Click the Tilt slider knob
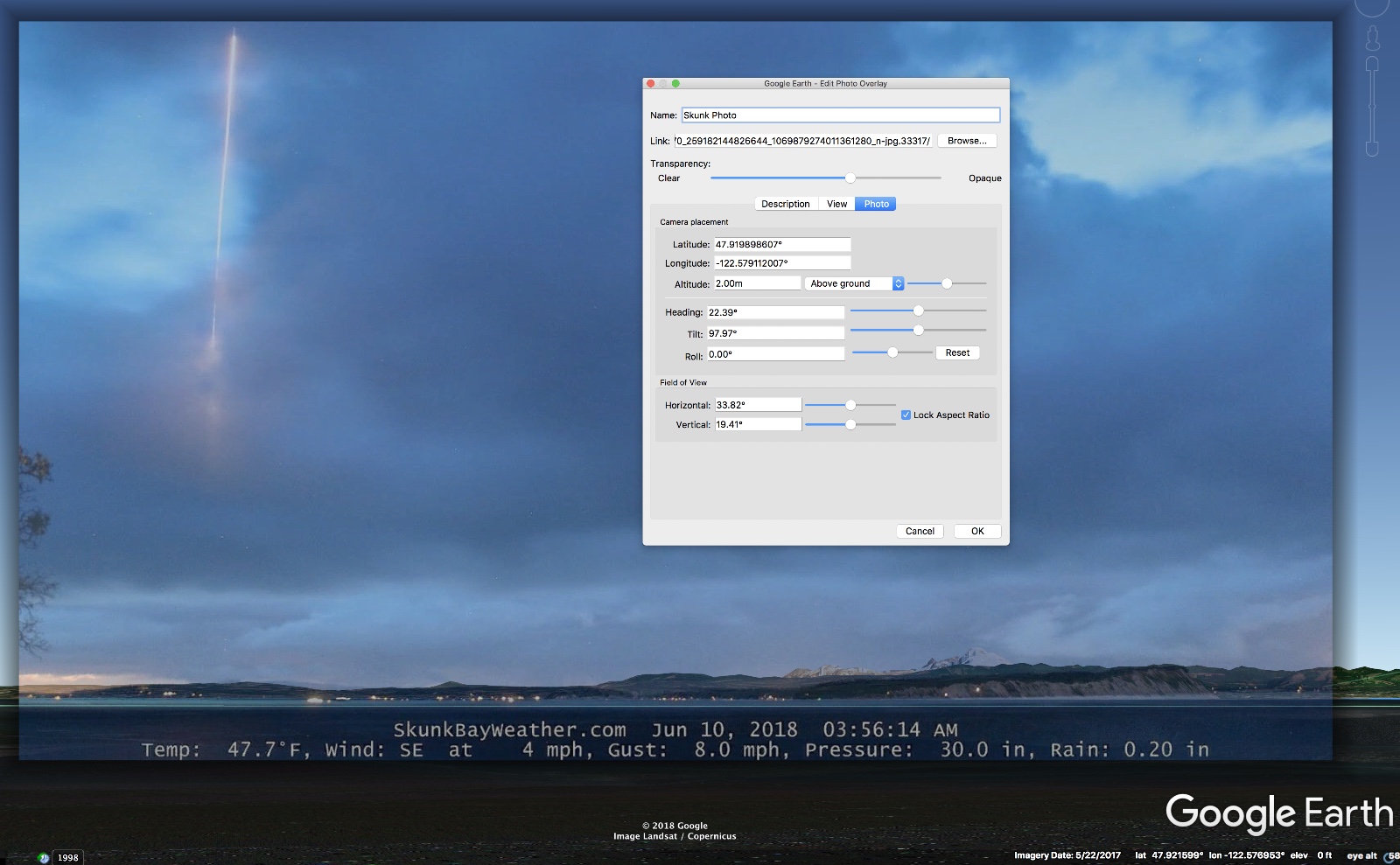 click(x=918, y=331)
